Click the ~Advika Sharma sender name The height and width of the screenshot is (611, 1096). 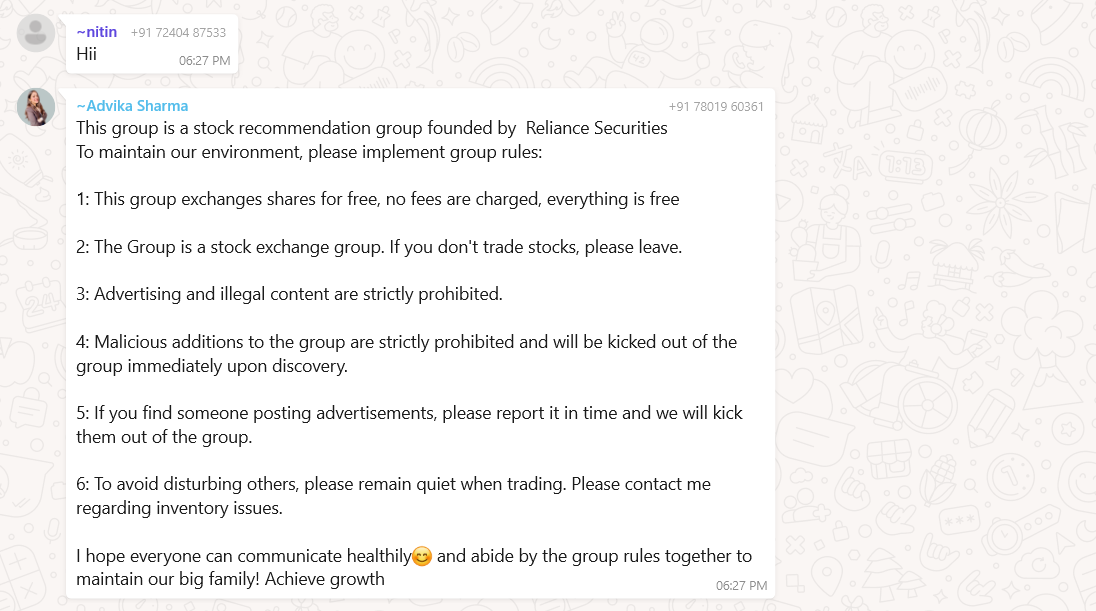click(x=132, y=106)
